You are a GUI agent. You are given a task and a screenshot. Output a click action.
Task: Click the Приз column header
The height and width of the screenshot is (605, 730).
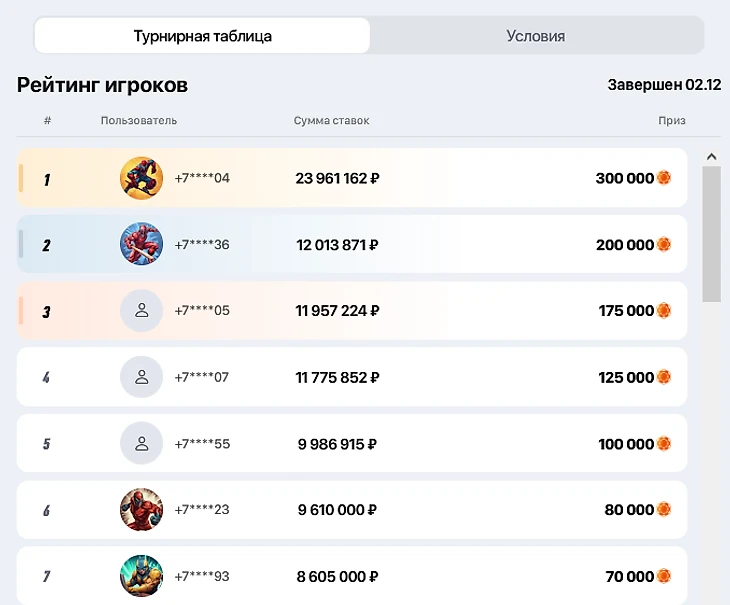(x=672, y=121)
